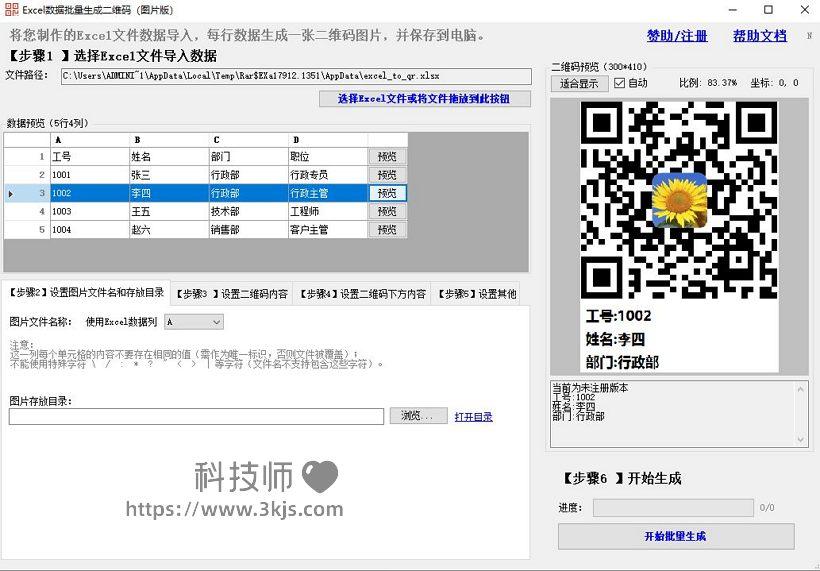Select column header C in data preview
This screenshot has height=571, width=820.
pyautogui.click(x=248, y=140)
